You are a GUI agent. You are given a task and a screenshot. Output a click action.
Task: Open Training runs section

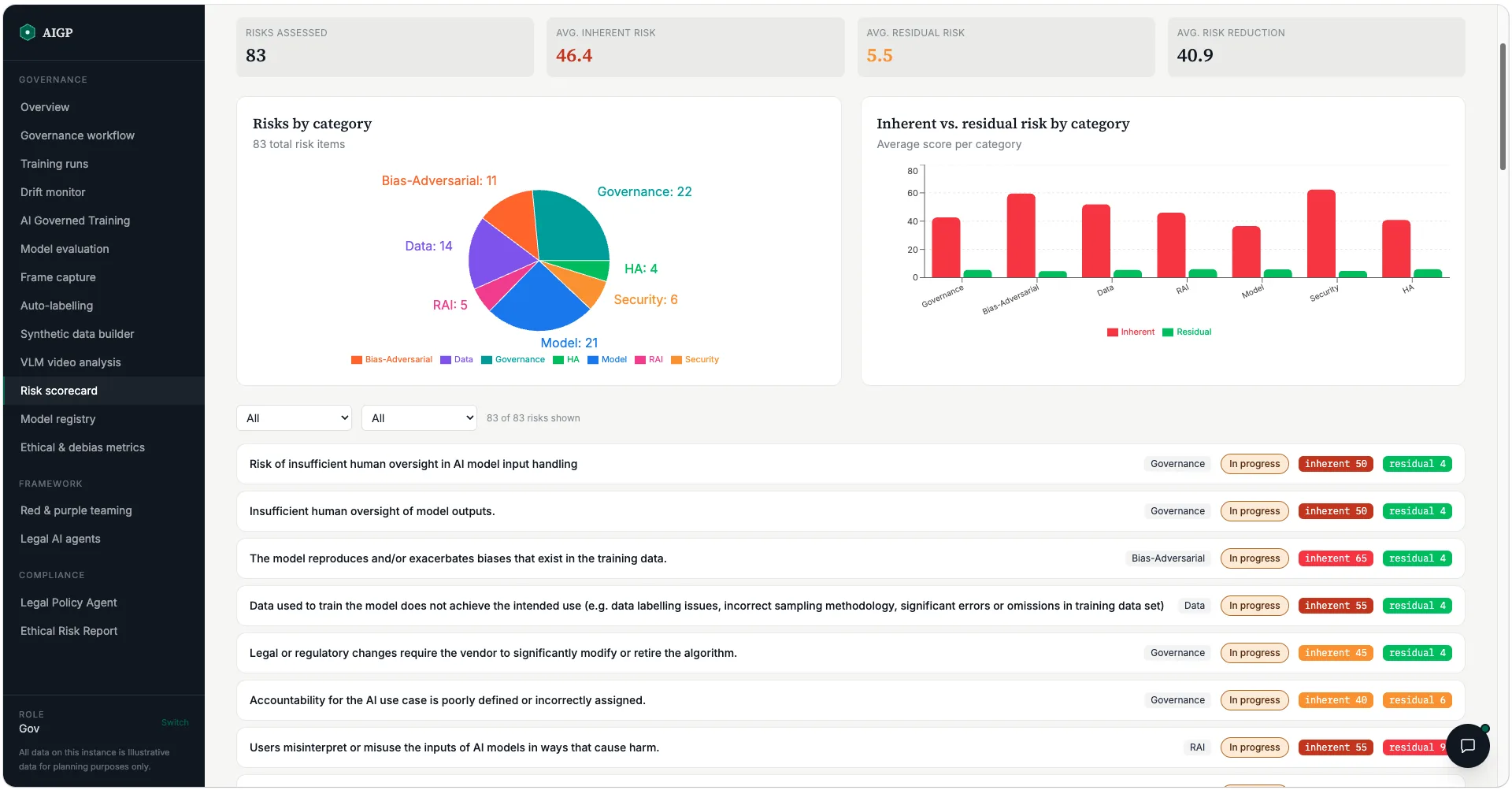click(54, 164)
